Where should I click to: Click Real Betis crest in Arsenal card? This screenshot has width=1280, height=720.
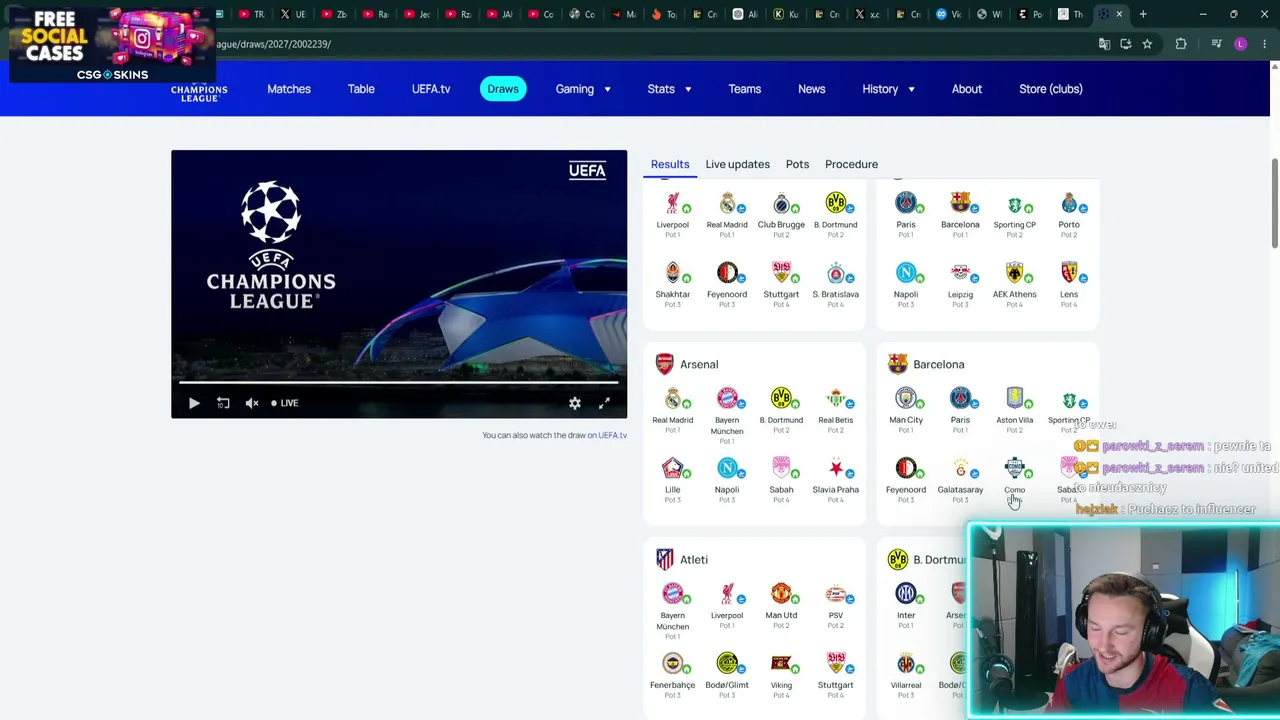pos(836,399)
